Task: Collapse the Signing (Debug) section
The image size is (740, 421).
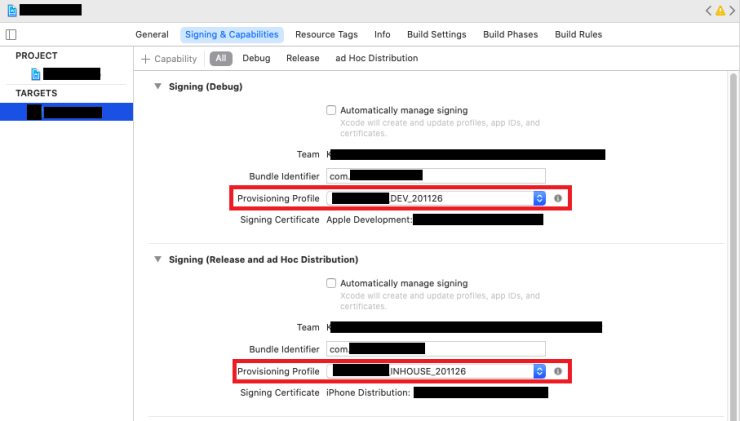Action: coord(157,87)
